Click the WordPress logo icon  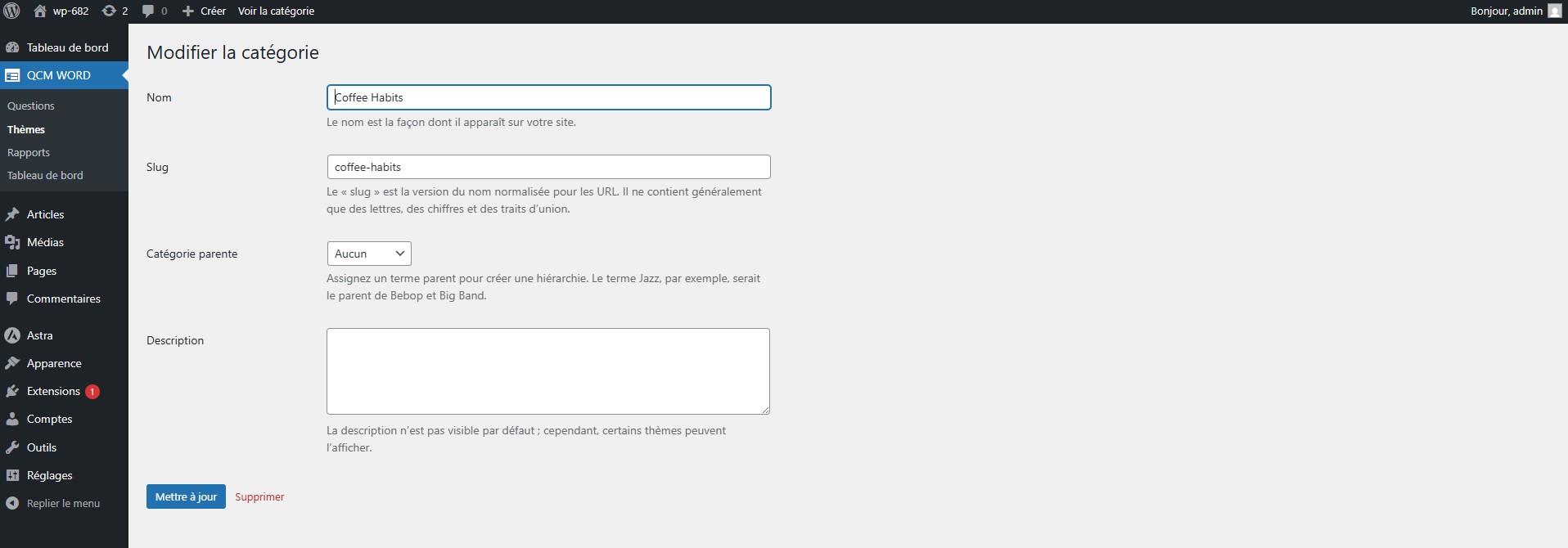[x=12, y=11]
